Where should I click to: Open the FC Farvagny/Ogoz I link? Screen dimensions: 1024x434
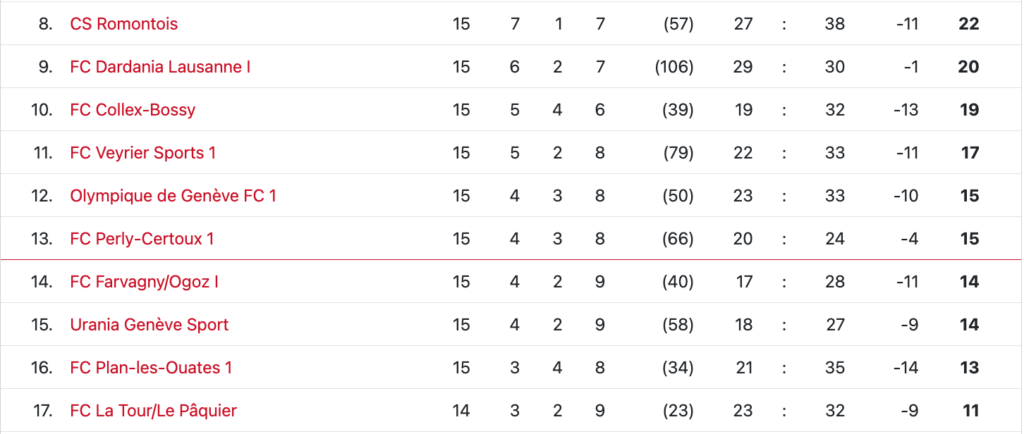(x=144, y=282)
